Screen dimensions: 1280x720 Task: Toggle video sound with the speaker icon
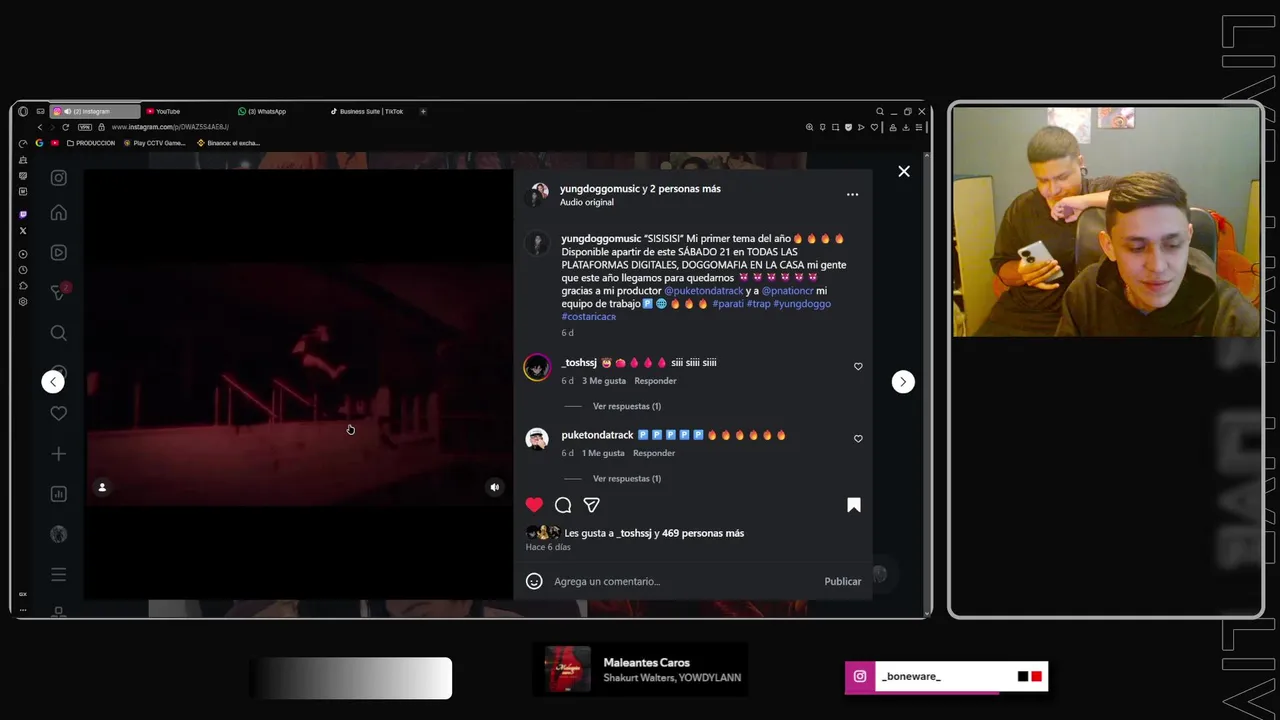(x=494, y=487)
